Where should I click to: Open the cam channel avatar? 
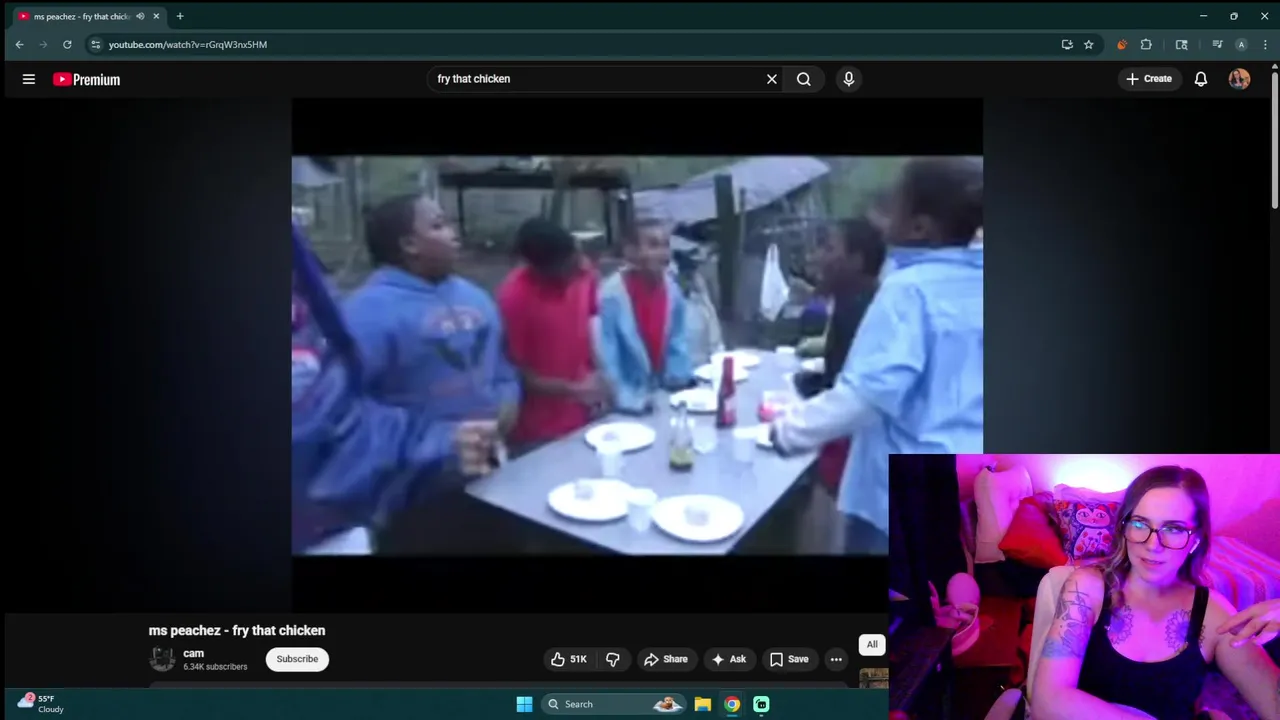[162, 659]
